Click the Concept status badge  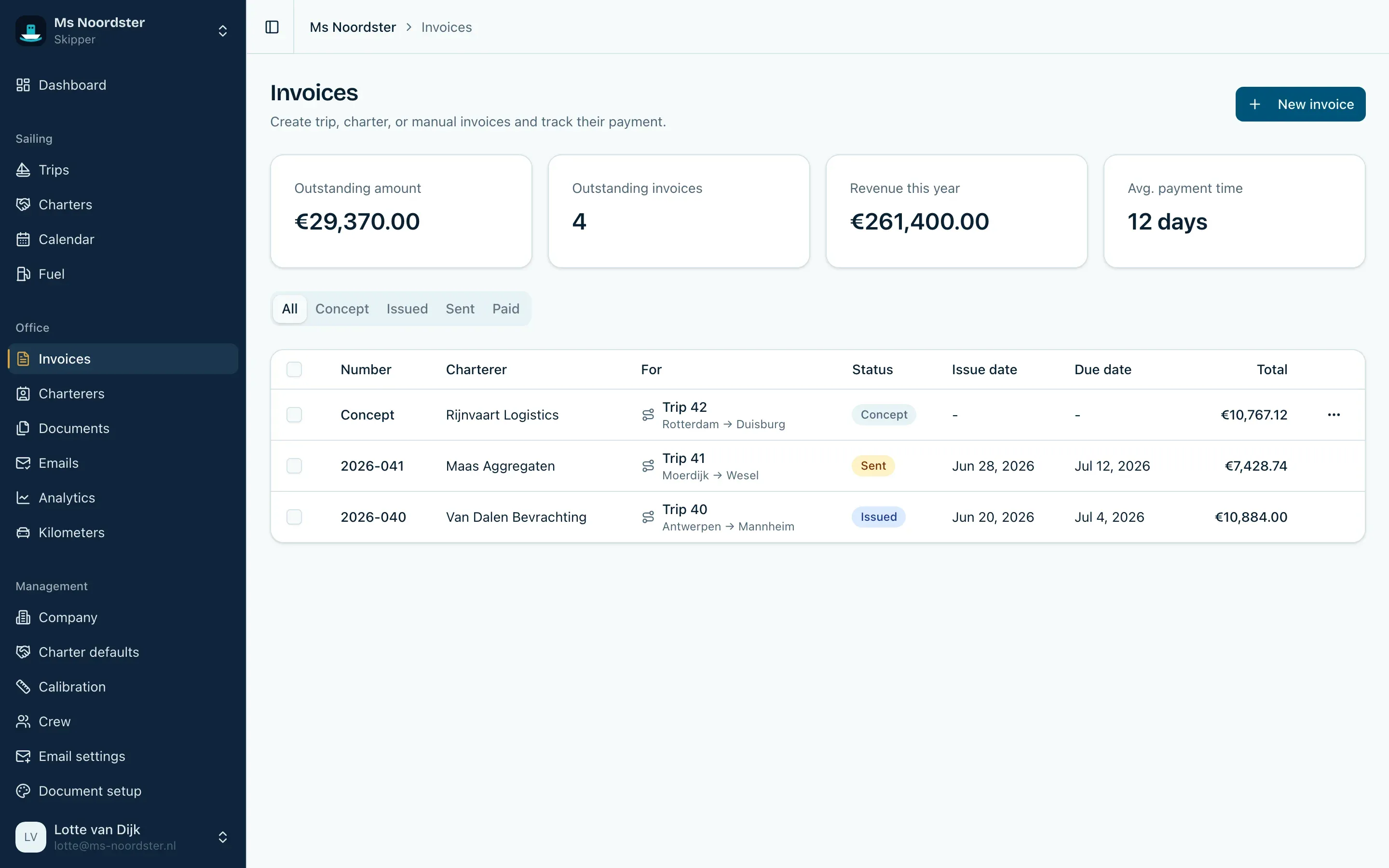[x=884, y=415]
